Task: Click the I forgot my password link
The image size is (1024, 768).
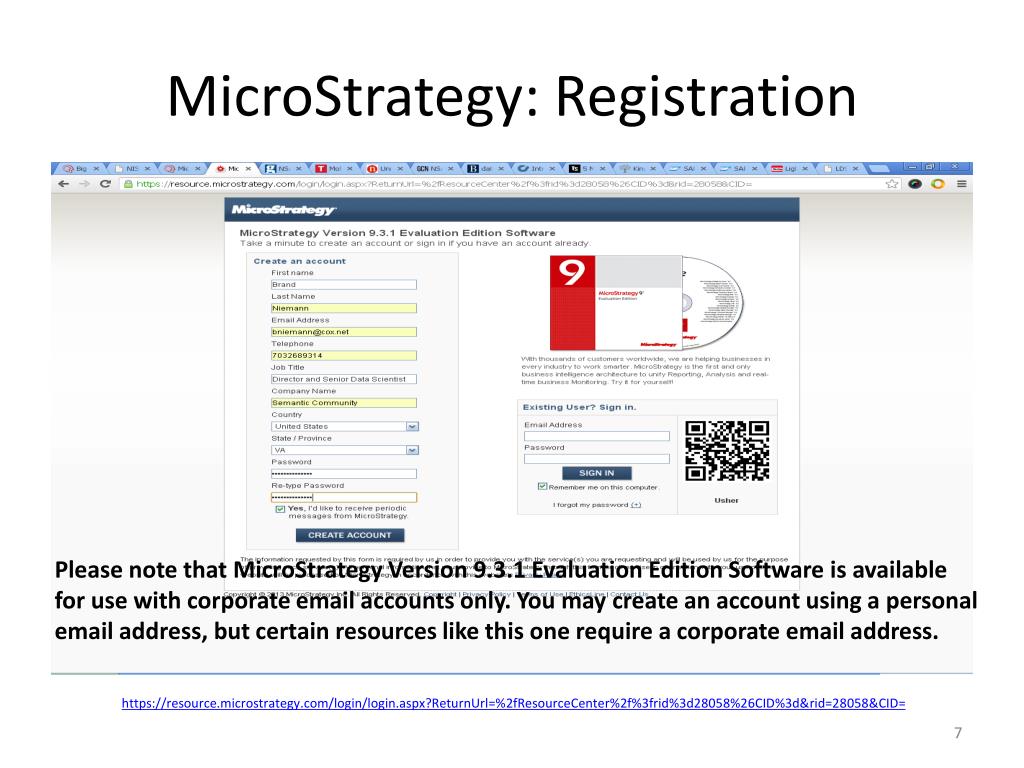Action: point(597,505)
